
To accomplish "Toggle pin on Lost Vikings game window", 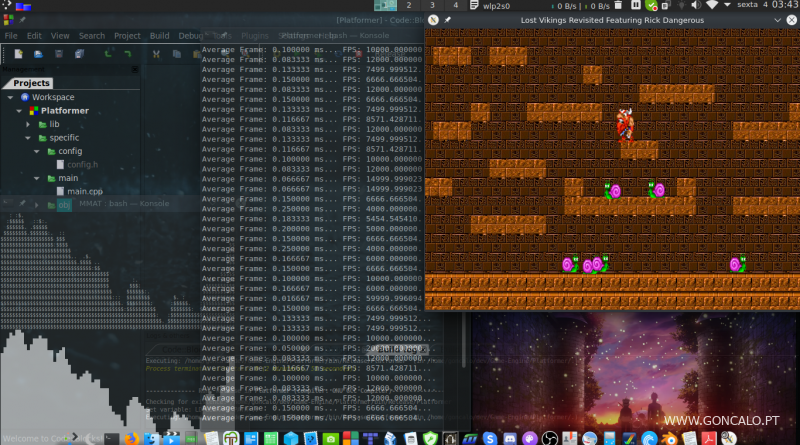I will tap(447, 19).
